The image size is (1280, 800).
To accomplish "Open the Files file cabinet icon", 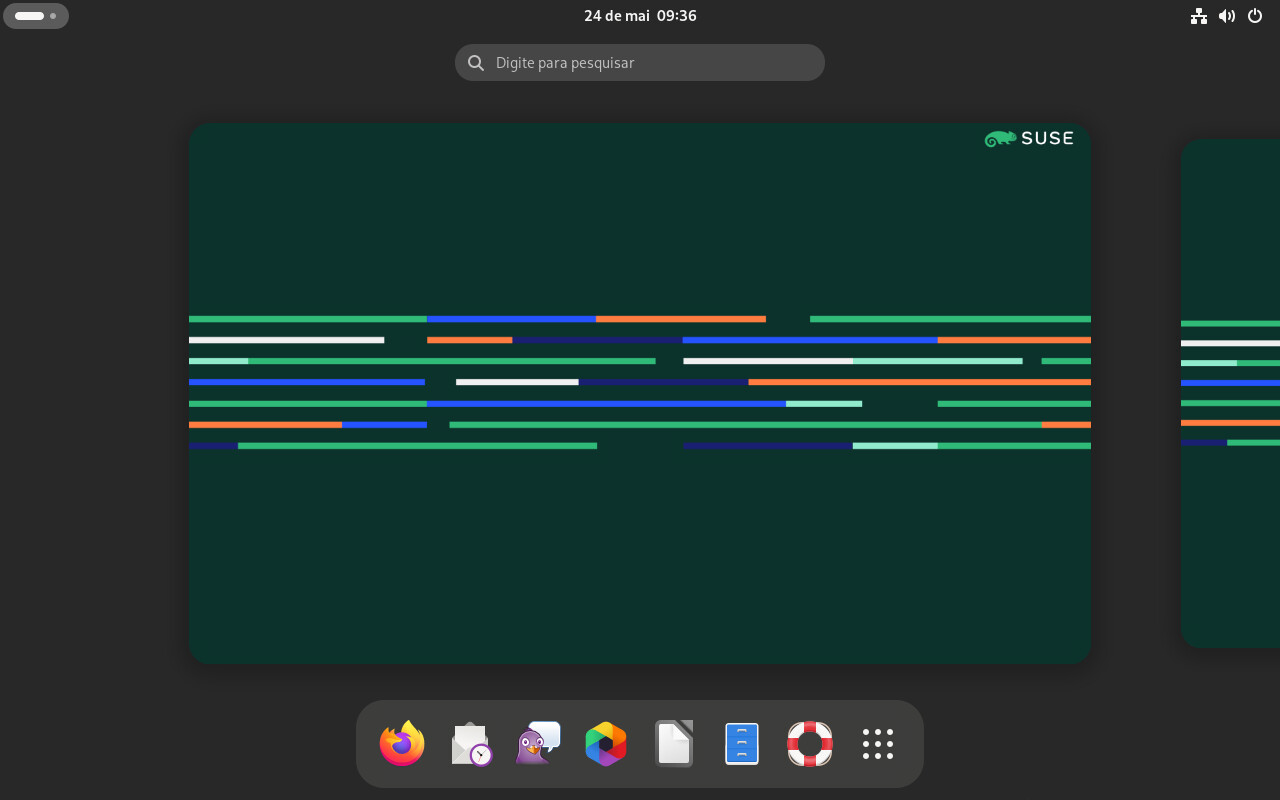I will pos(742,744).
